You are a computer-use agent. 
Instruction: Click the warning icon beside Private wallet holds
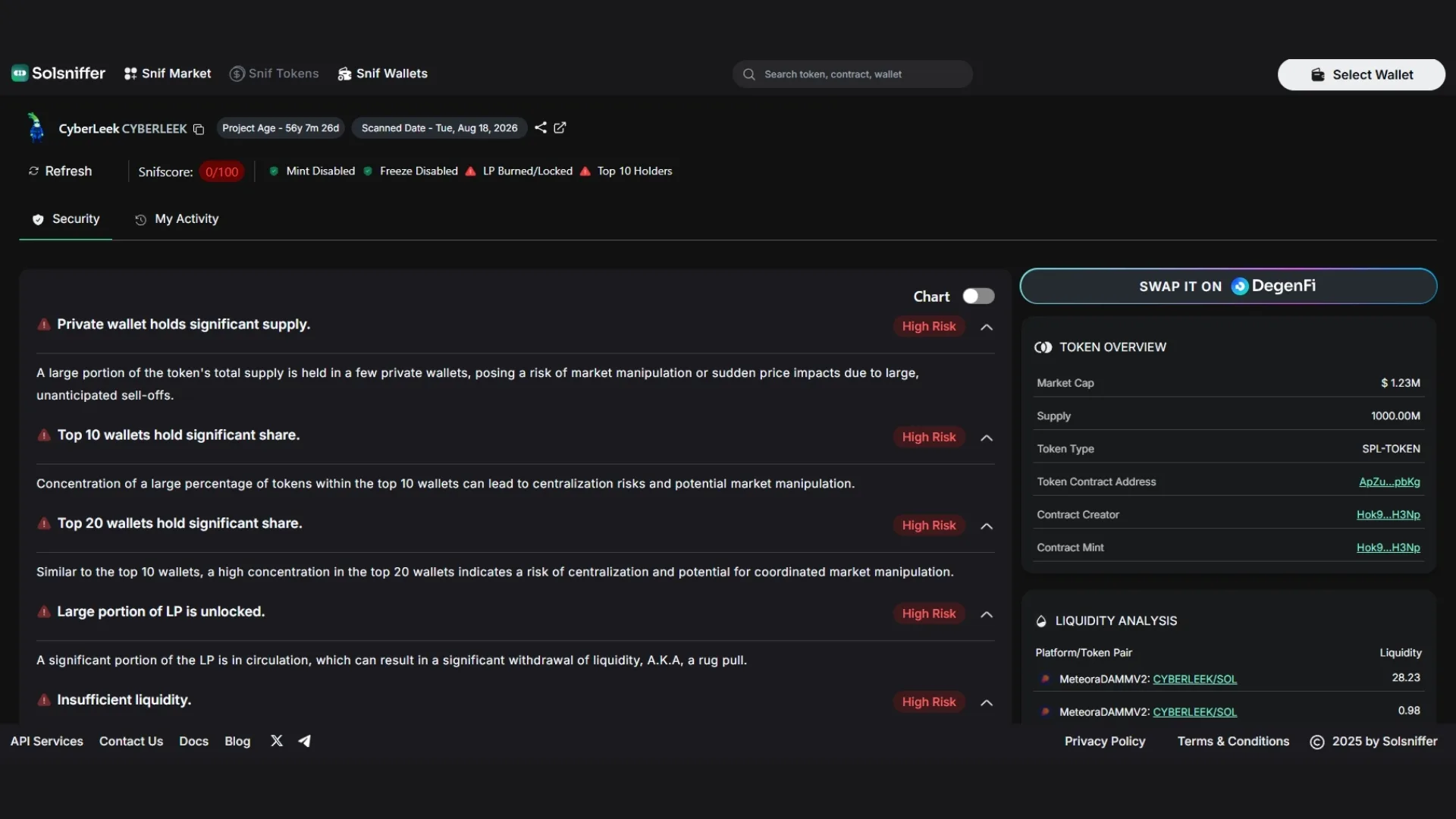coord(44,325)
